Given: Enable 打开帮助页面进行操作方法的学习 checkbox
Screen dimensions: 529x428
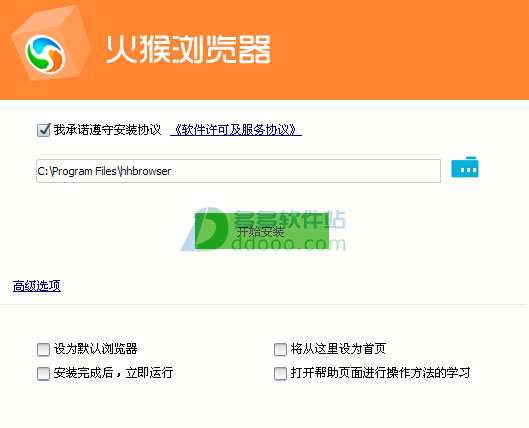Looking at the screenshot, I should pyautogui.click(x=280, y=373).
